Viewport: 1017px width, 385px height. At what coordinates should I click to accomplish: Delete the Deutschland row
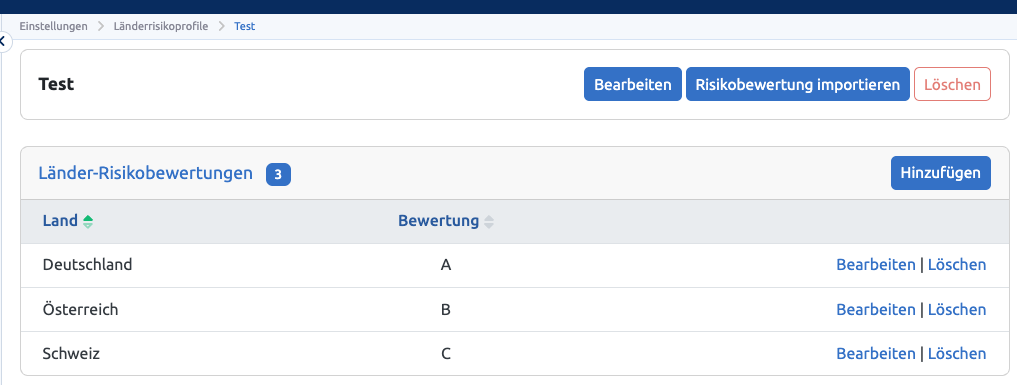[957, 264]
